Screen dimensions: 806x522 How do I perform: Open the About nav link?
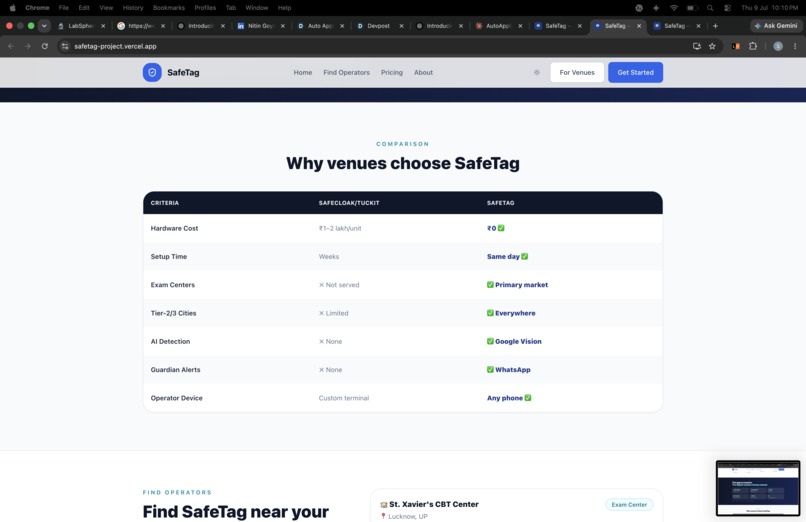(424, 72)
